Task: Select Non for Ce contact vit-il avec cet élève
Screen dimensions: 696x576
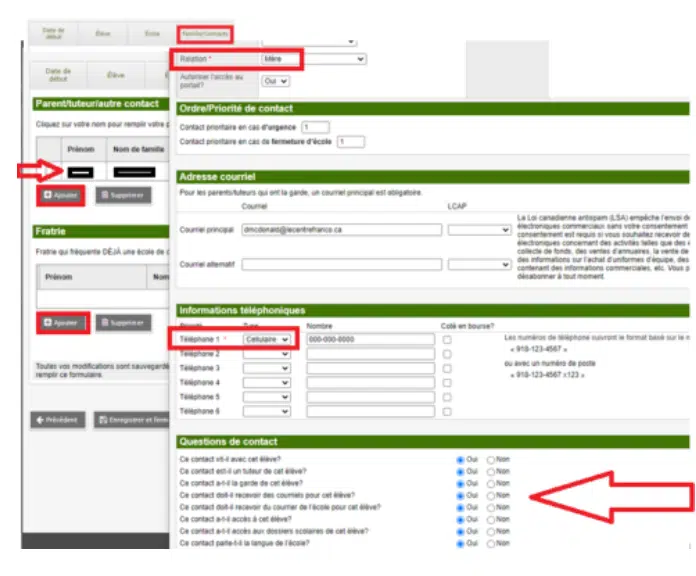Action: (x=490, y=460)
